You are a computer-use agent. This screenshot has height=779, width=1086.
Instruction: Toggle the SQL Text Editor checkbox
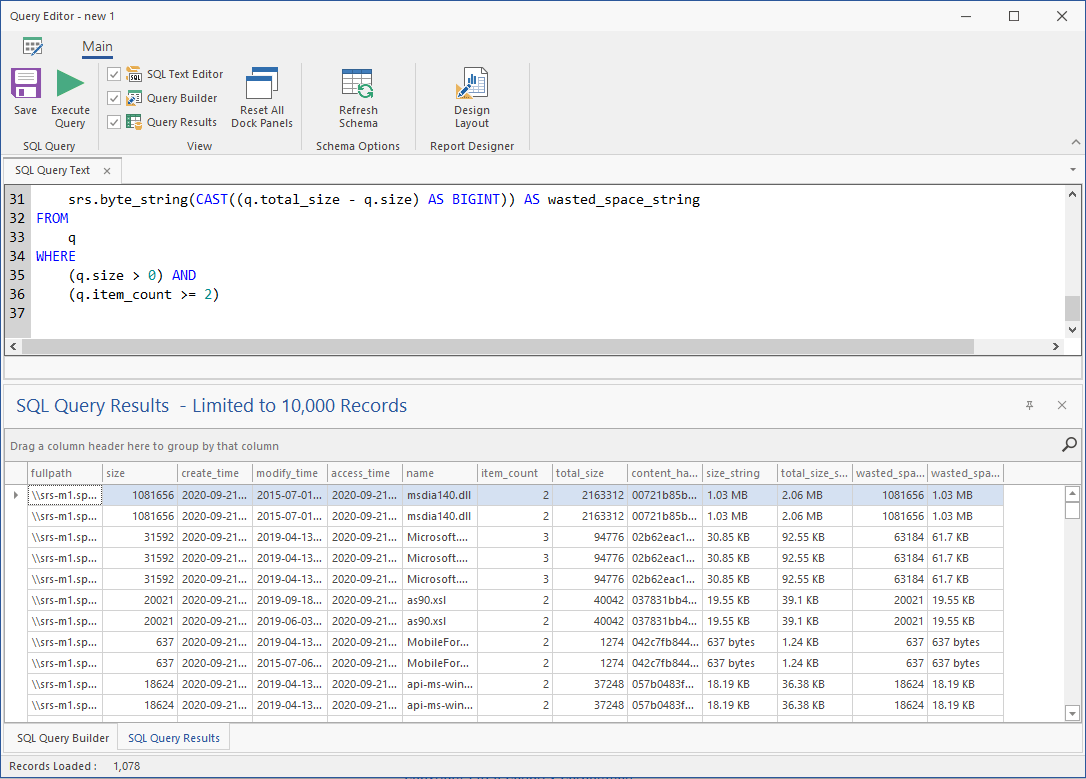tap(114, 74)
